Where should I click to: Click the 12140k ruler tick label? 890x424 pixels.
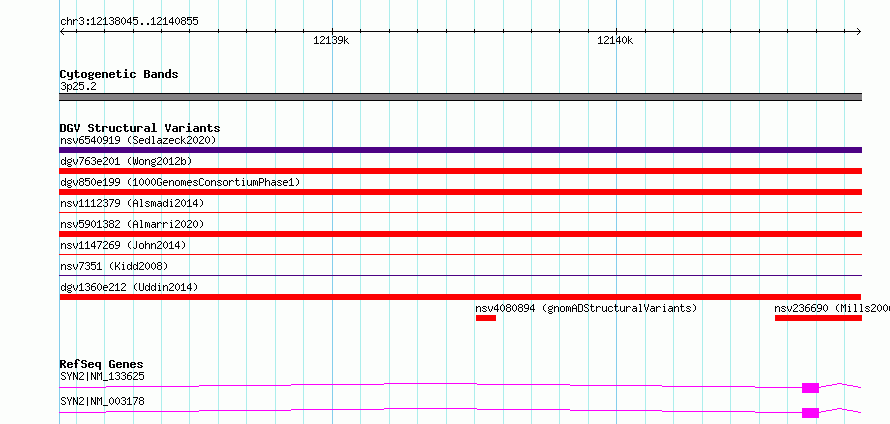[x=615, y=40]
